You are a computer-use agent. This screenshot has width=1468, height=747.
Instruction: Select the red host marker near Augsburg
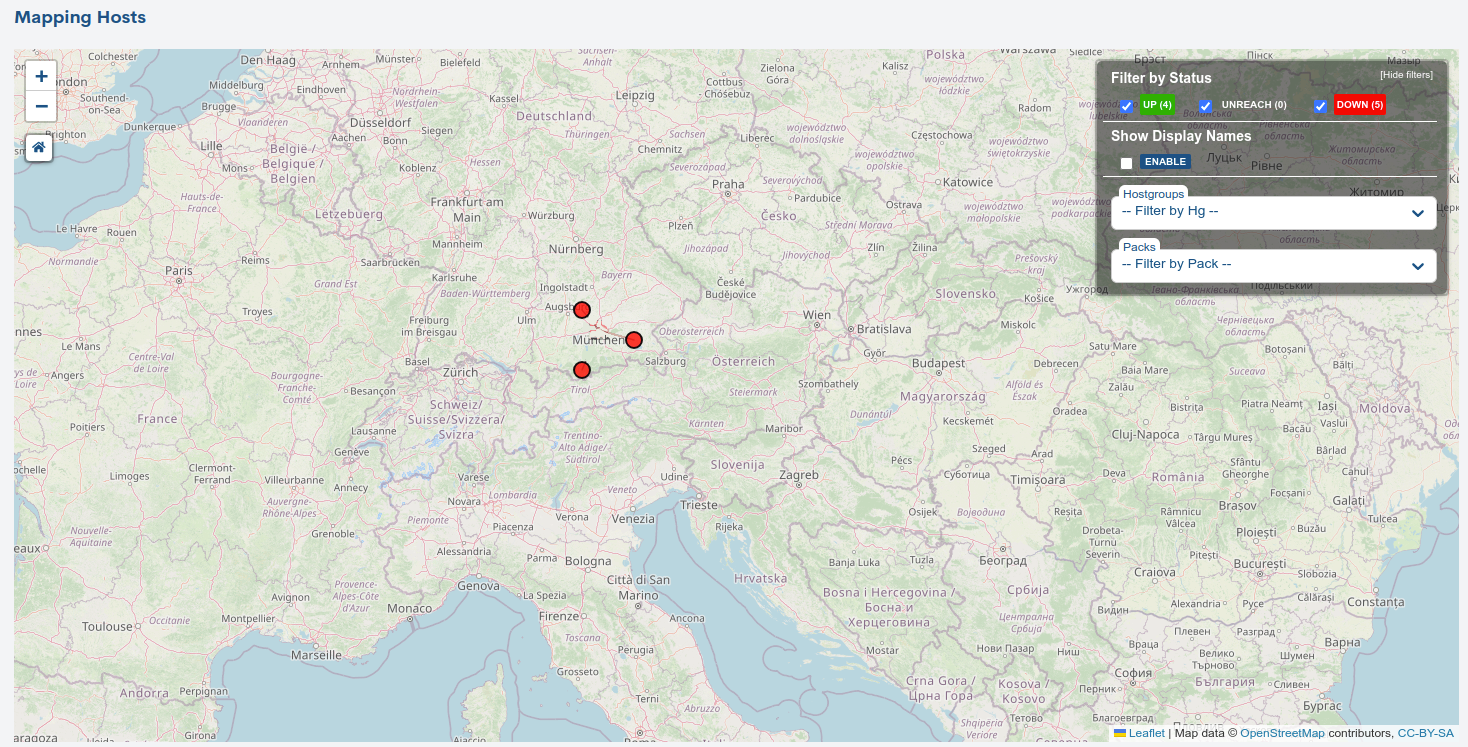pos(582,310)
